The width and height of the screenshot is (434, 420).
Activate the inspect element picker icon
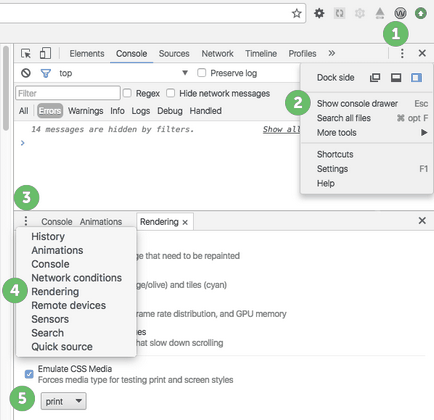point(26,53)
